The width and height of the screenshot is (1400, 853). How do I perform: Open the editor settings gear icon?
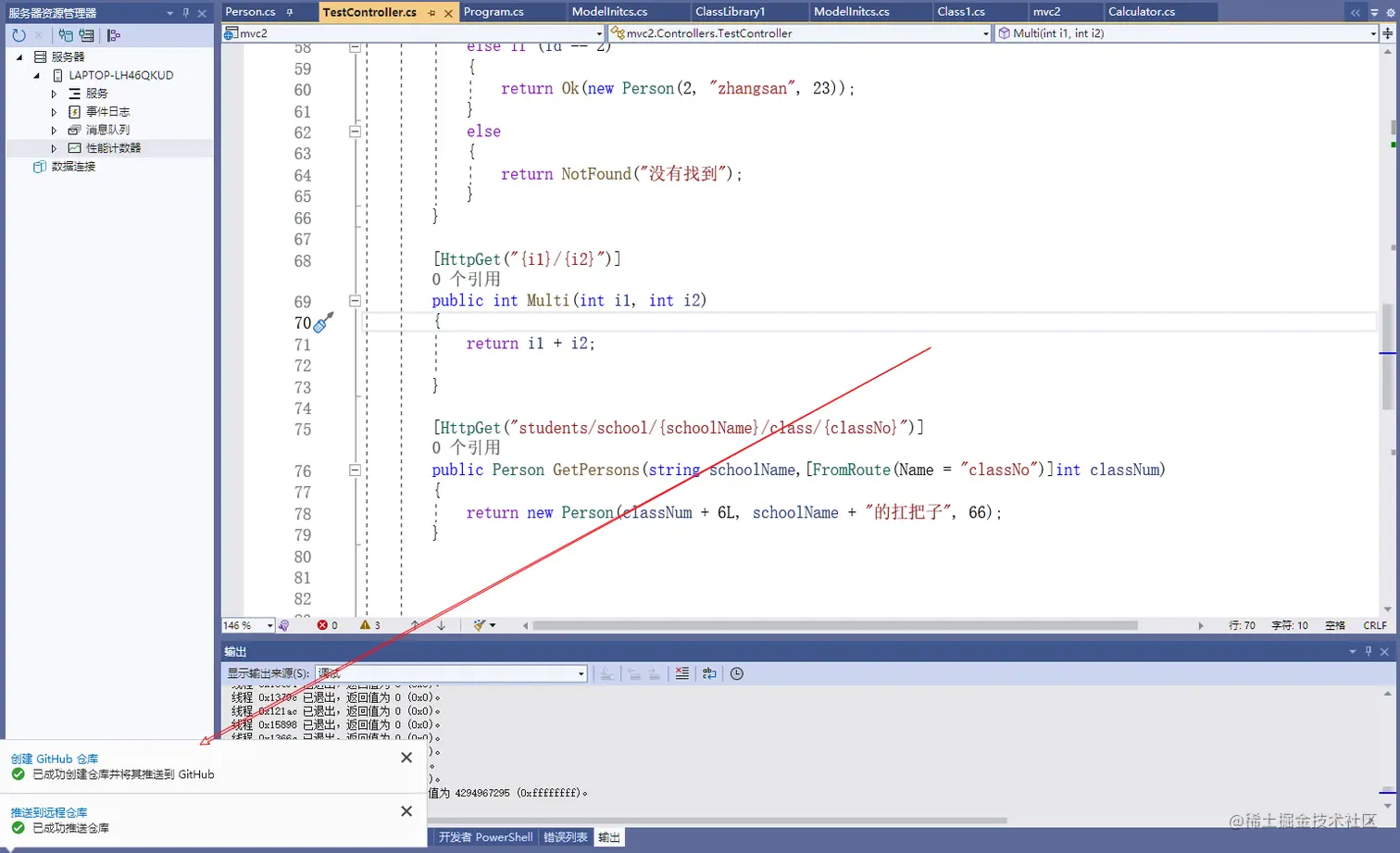click(x=1391, y=12)
